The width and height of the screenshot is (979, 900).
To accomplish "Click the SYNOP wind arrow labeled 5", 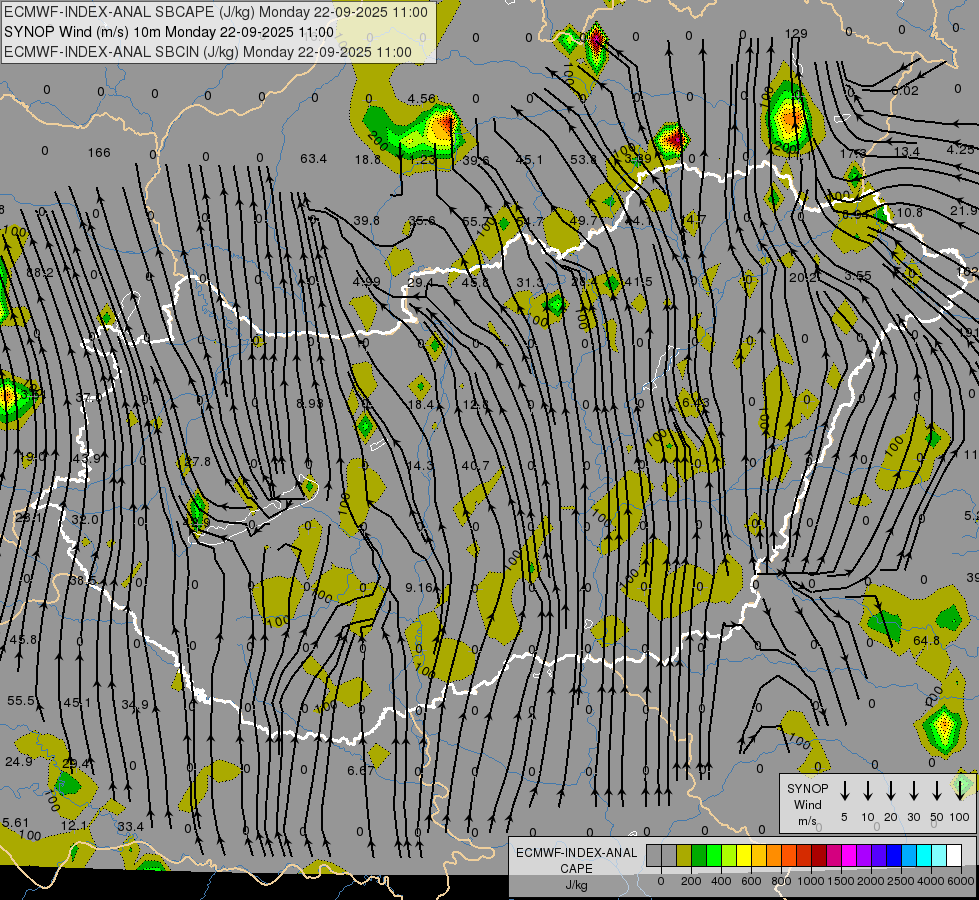I will pyautogui.click(x=844, y=791).
